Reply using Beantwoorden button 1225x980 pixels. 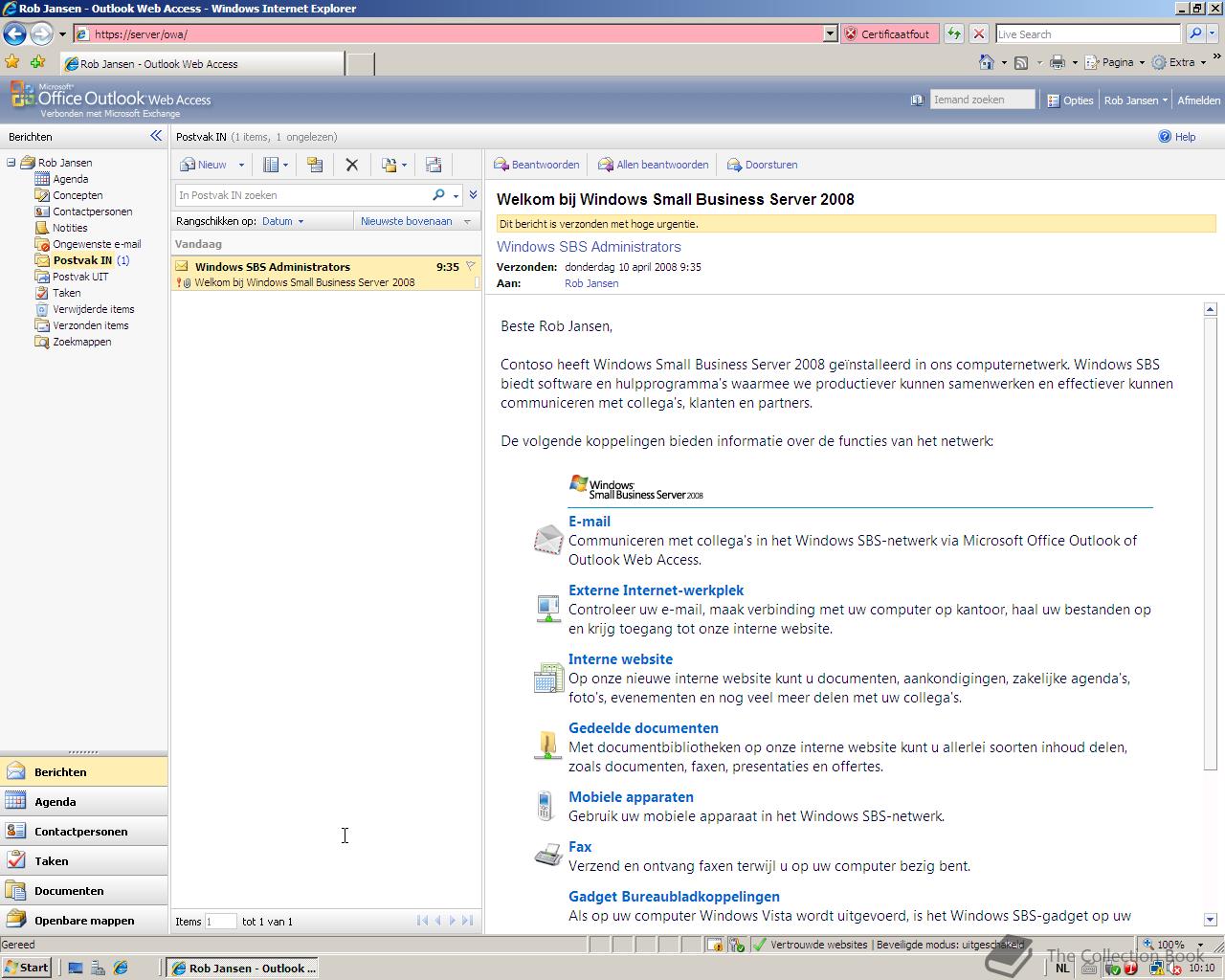point(537,165)
